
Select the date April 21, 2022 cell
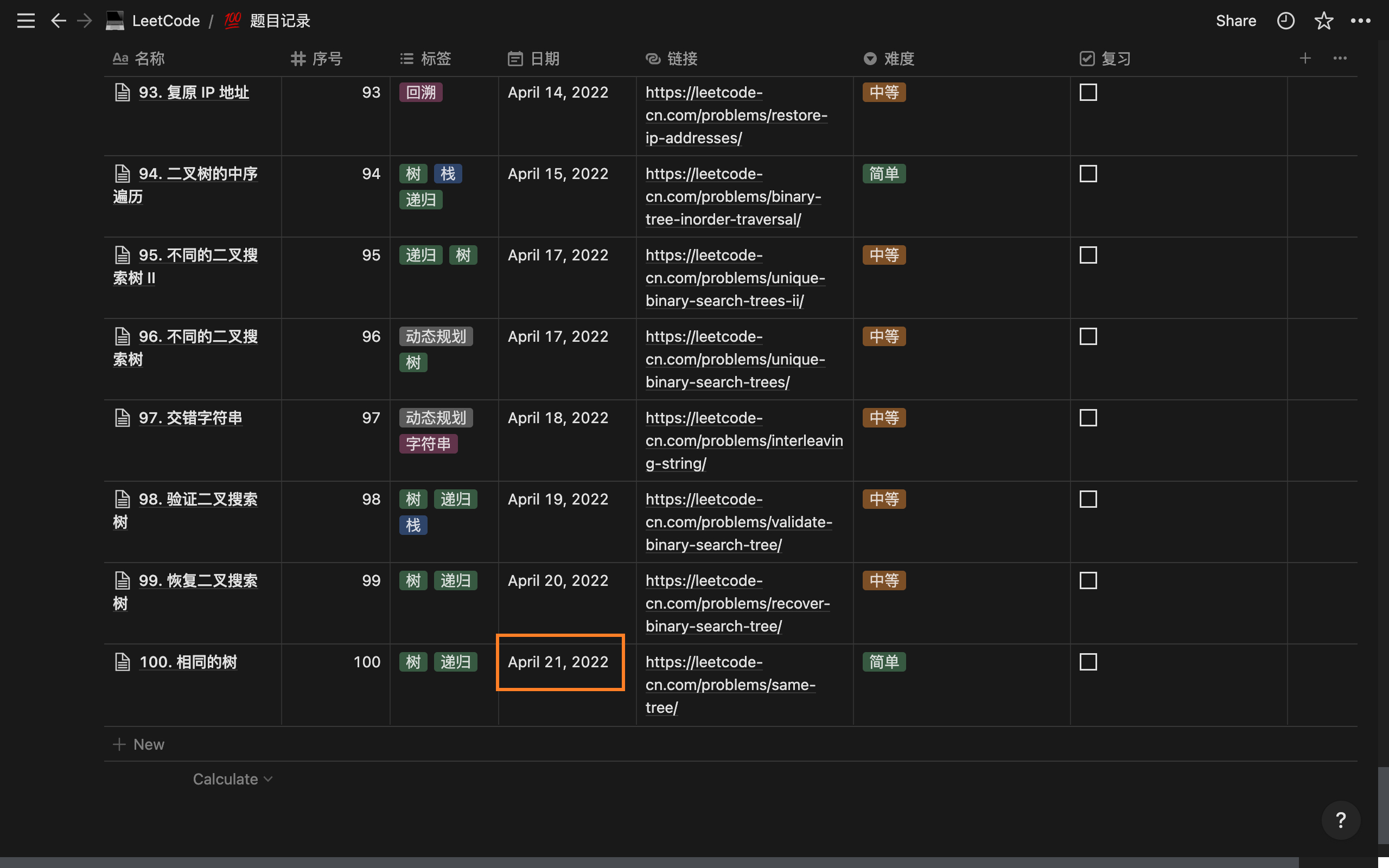click(567, 684)
